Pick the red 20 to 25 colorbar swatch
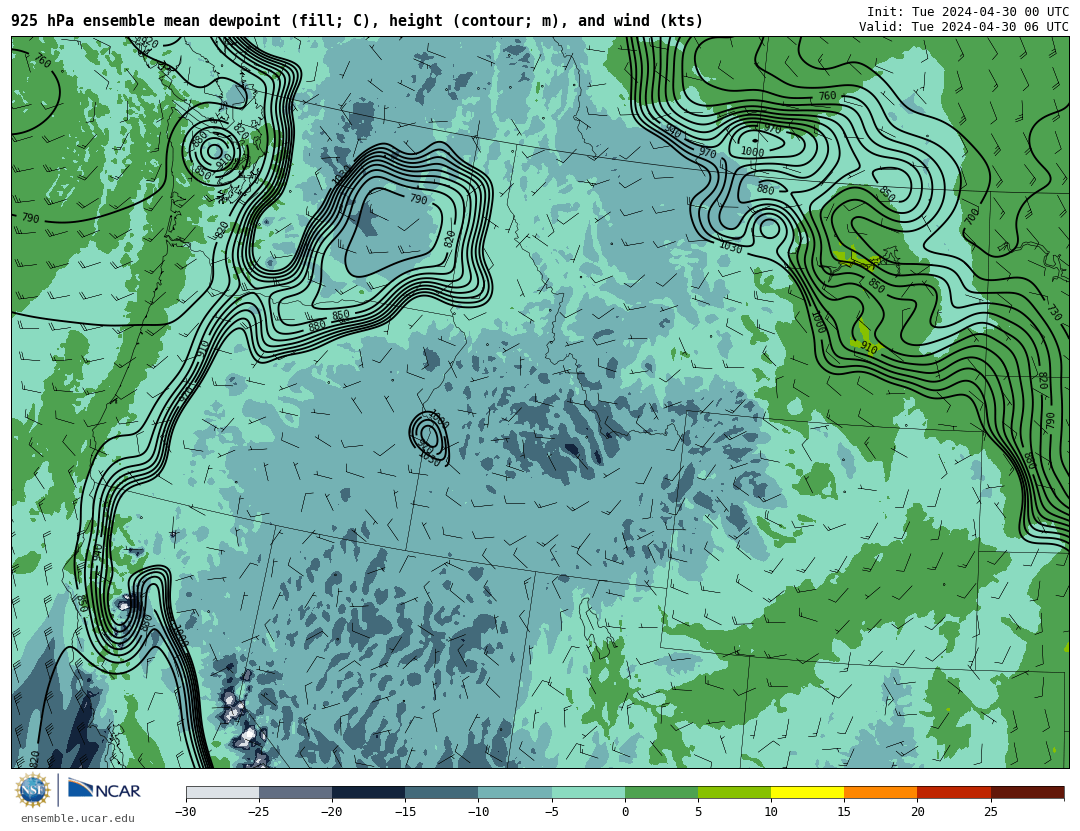This screenshot has height=831, width=1080. (x=954, y=792)
